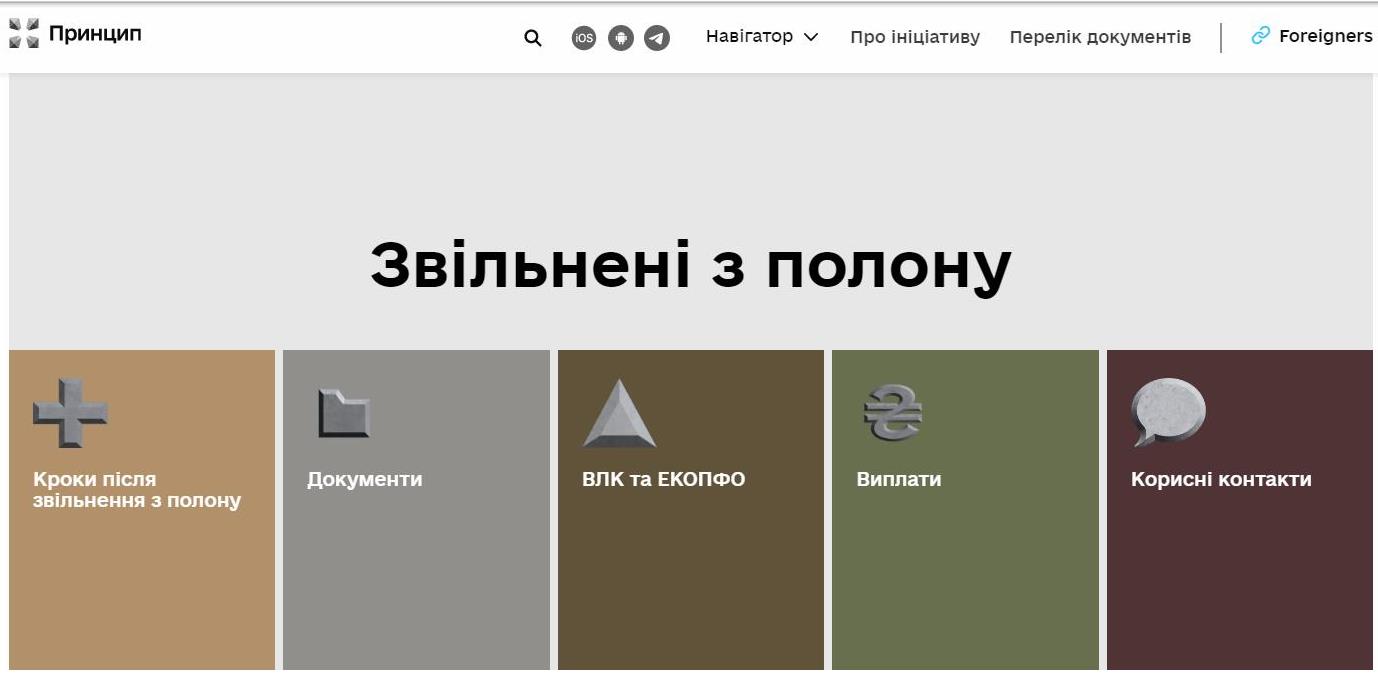Open the Foreigners link

pos(1325,36)
